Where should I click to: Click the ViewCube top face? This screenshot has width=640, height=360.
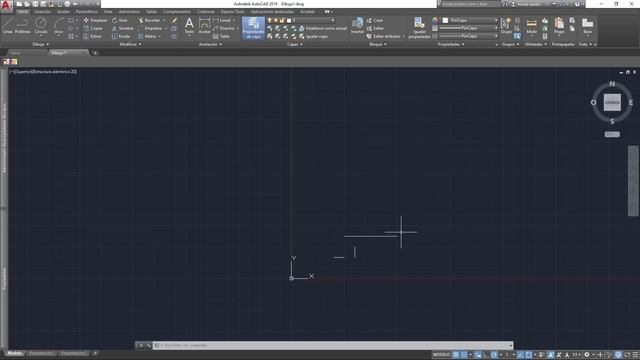[x=612, y=102]
